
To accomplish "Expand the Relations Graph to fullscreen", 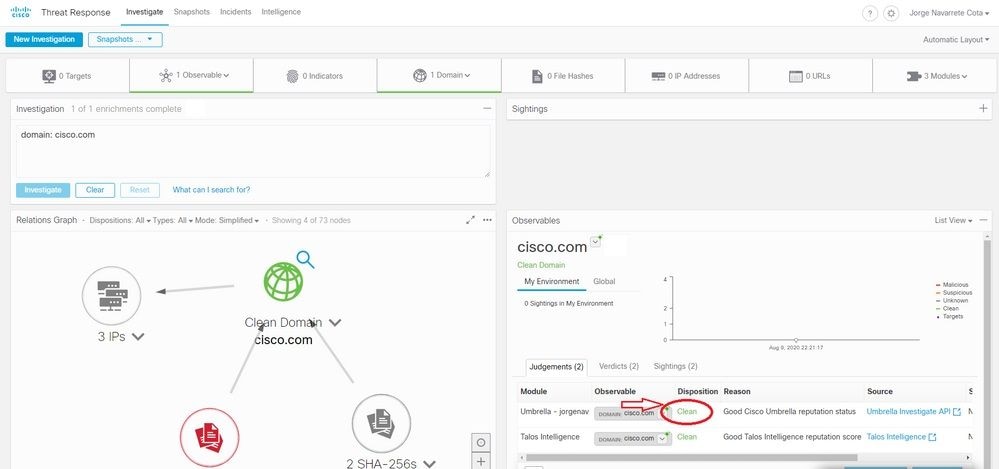I will pos(470,220).
